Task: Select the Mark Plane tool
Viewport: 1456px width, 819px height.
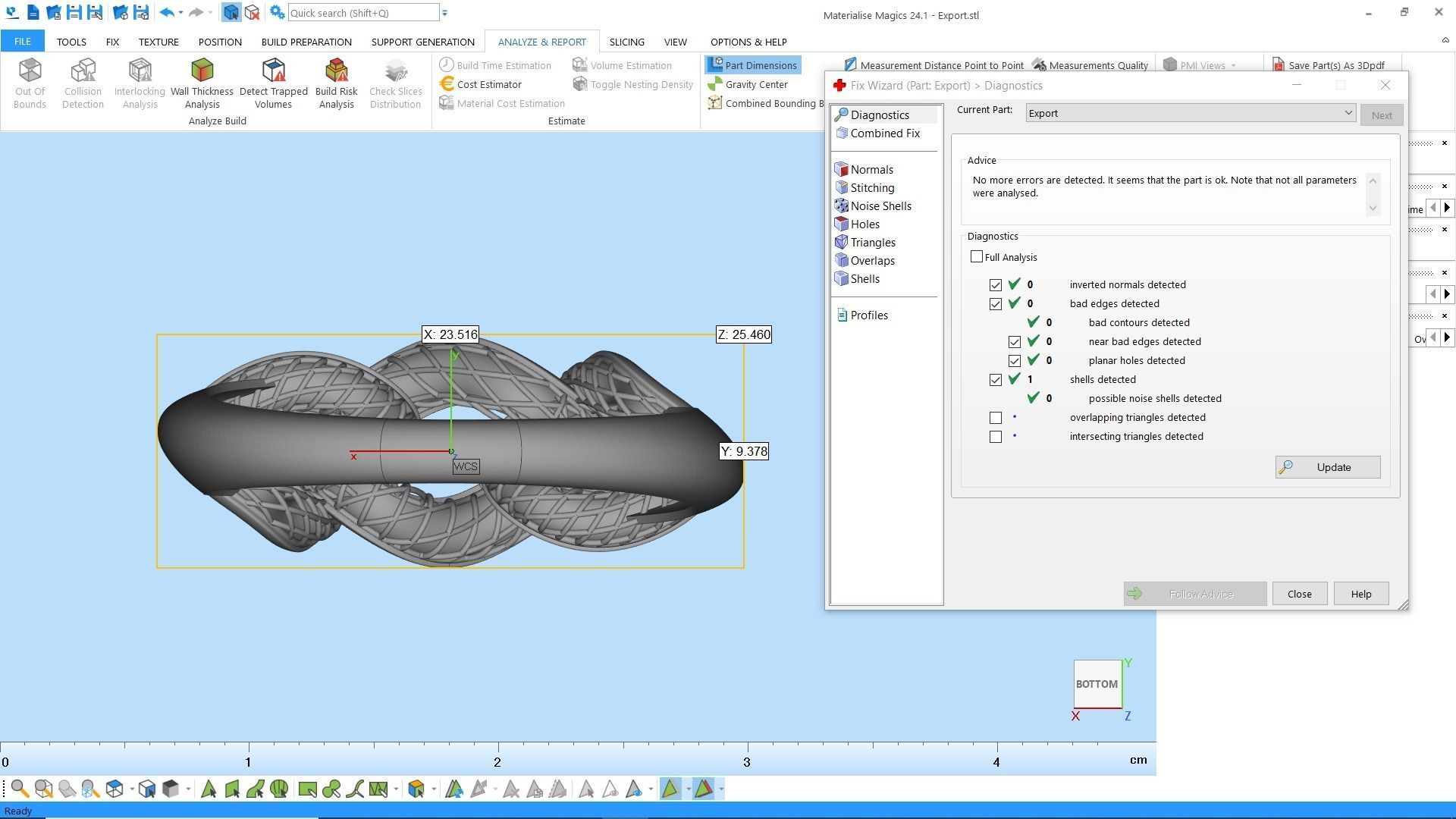Action: pos(232,789)
